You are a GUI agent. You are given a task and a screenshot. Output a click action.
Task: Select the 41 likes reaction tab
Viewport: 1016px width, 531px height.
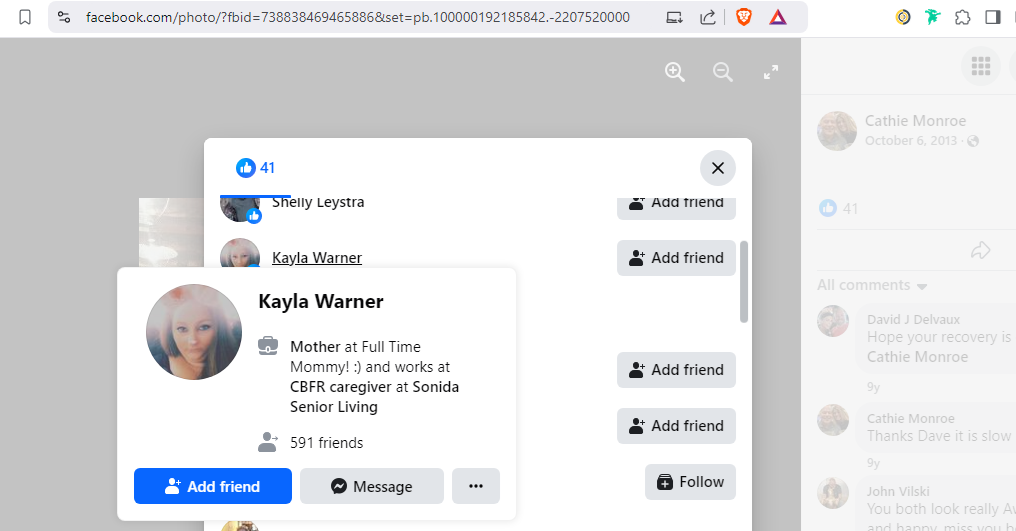click(255, 168)
